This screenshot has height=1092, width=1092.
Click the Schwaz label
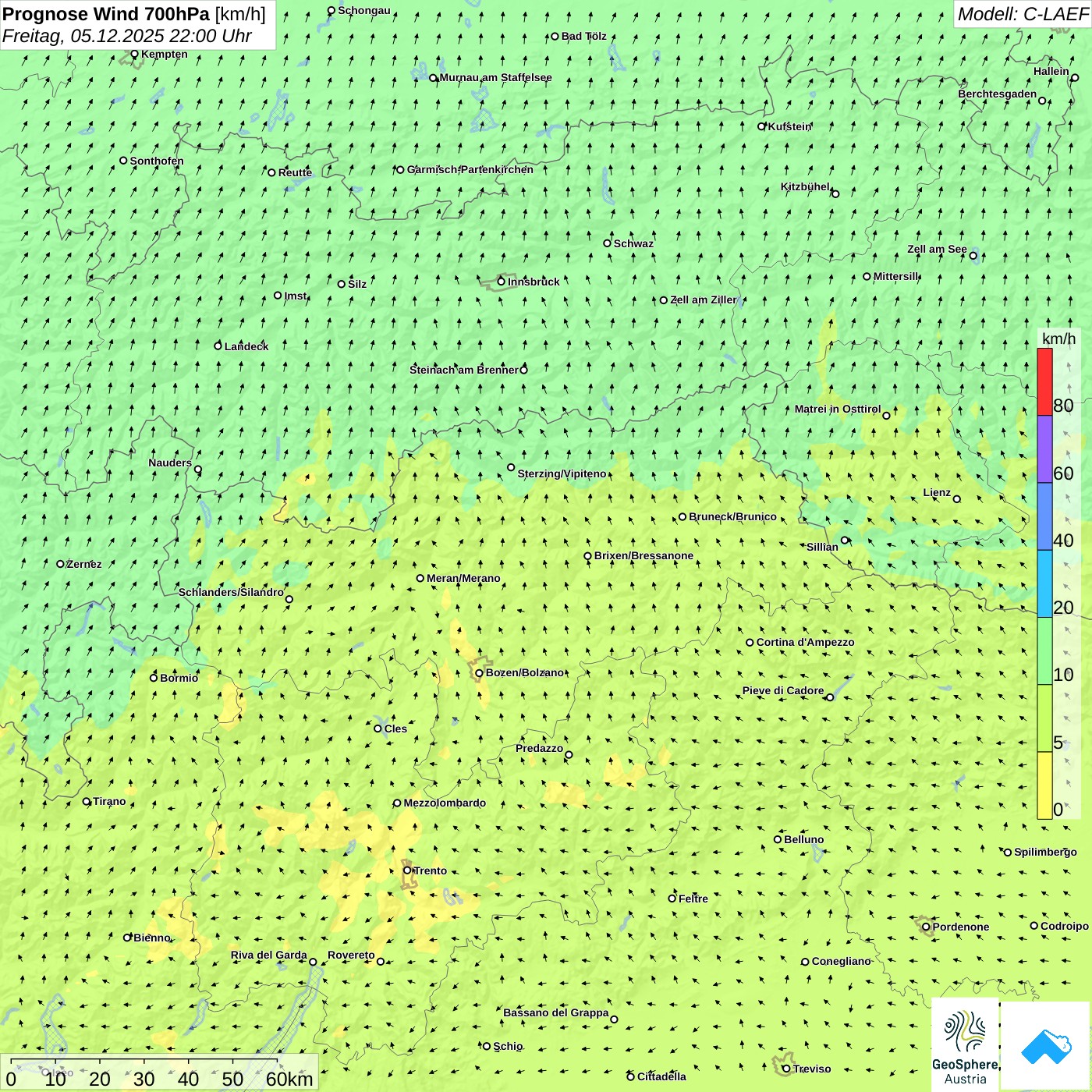[x=633, y=243]
